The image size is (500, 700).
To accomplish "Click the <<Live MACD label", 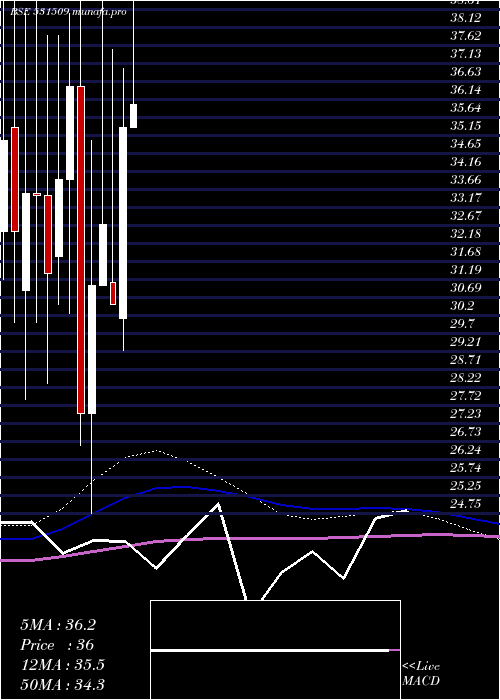I will (x=421, y=673).
